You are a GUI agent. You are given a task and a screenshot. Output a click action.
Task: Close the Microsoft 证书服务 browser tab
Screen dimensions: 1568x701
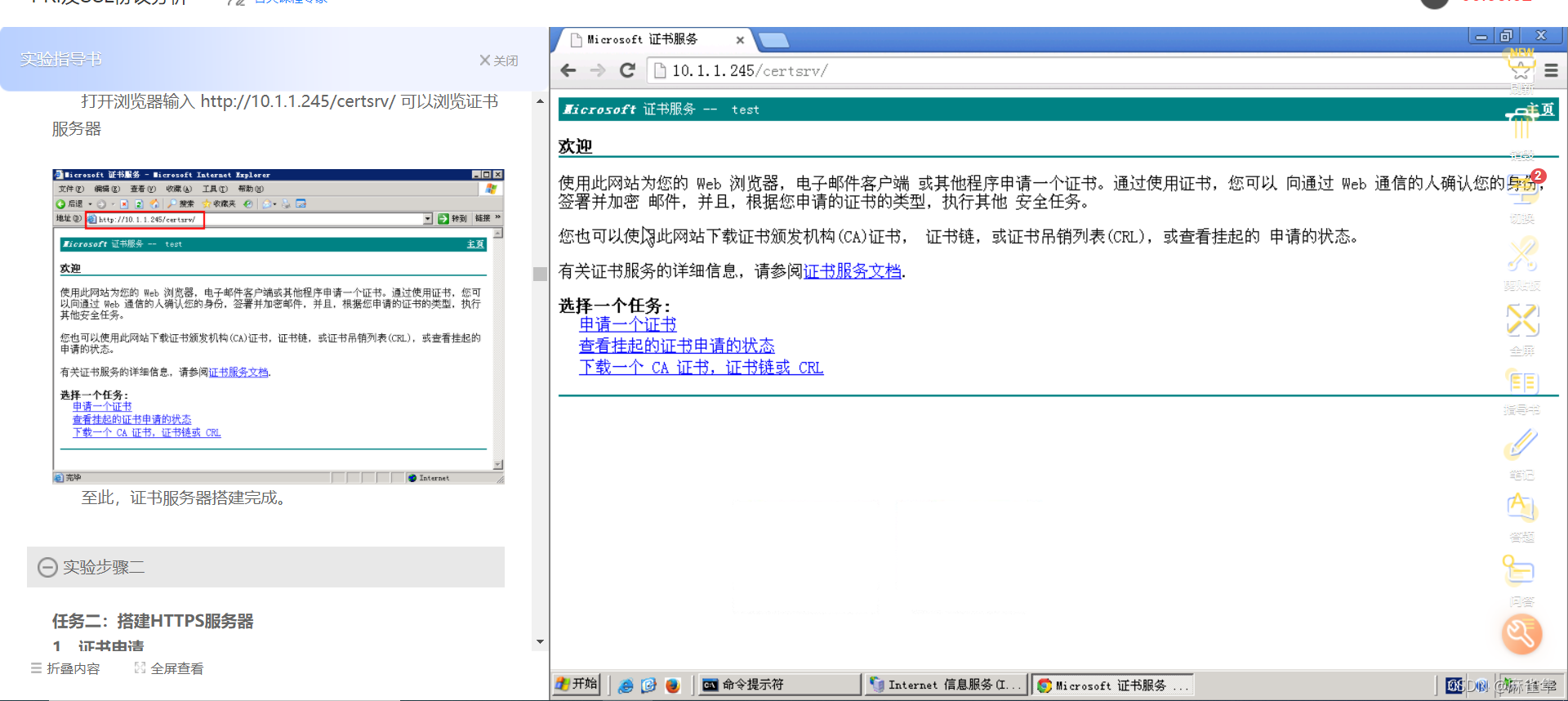[x=740, y=40]
